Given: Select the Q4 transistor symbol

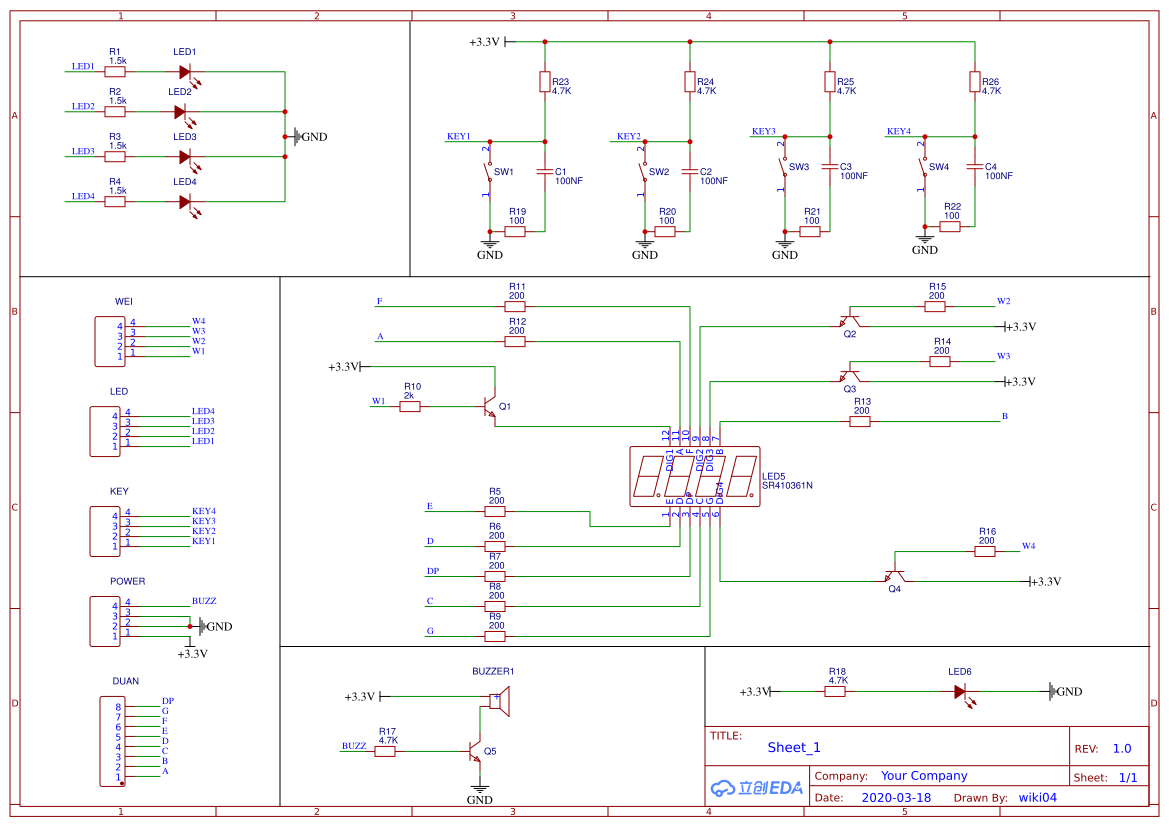Looking at the screenshot, I should [895, 577].
